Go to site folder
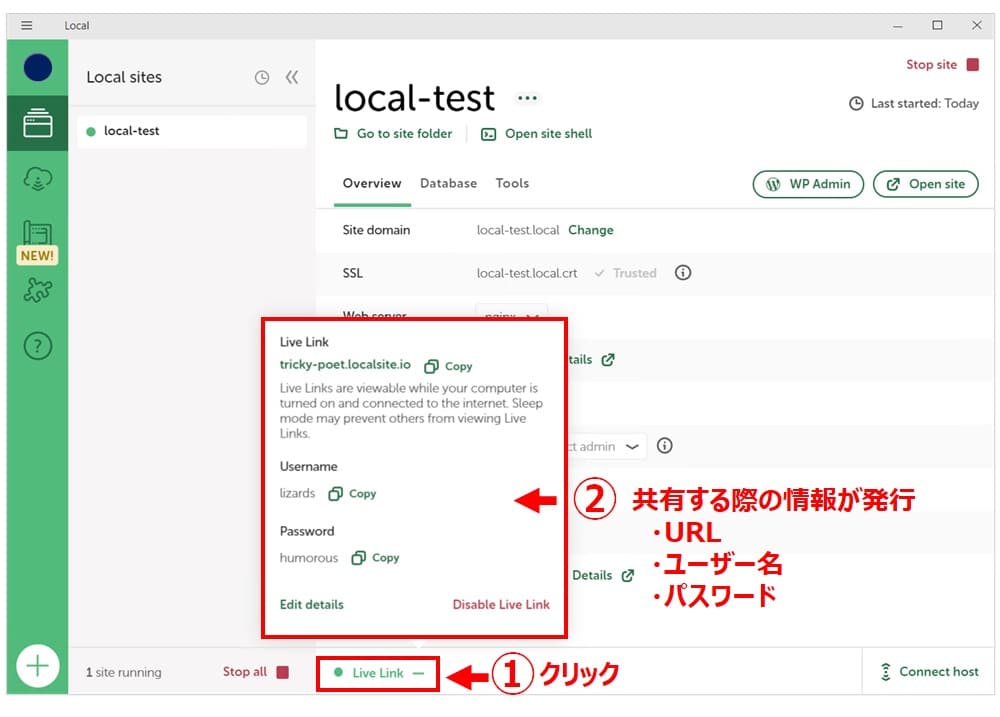 coord(393,134)
